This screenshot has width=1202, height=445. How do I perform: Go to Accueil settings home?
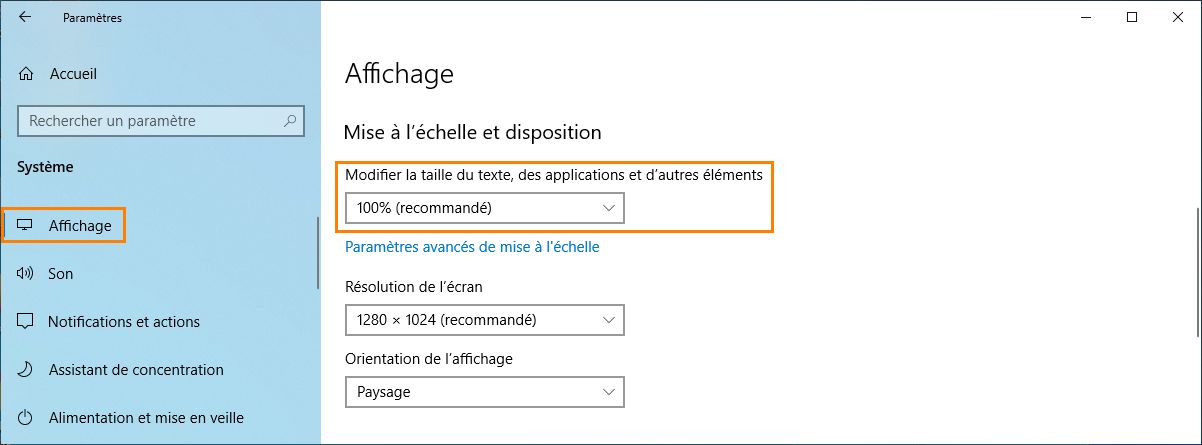pyautogui.click(x=73, y=74)
